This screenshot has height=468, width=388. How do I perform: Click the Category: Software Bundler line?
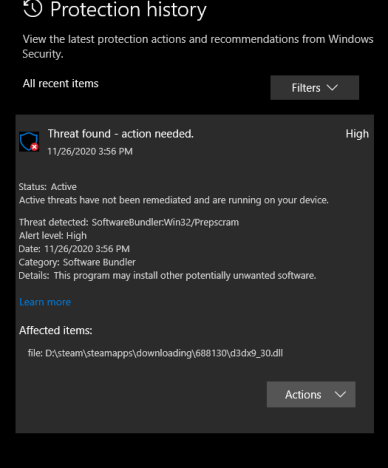pyautogui.click(x=77, y=262)
